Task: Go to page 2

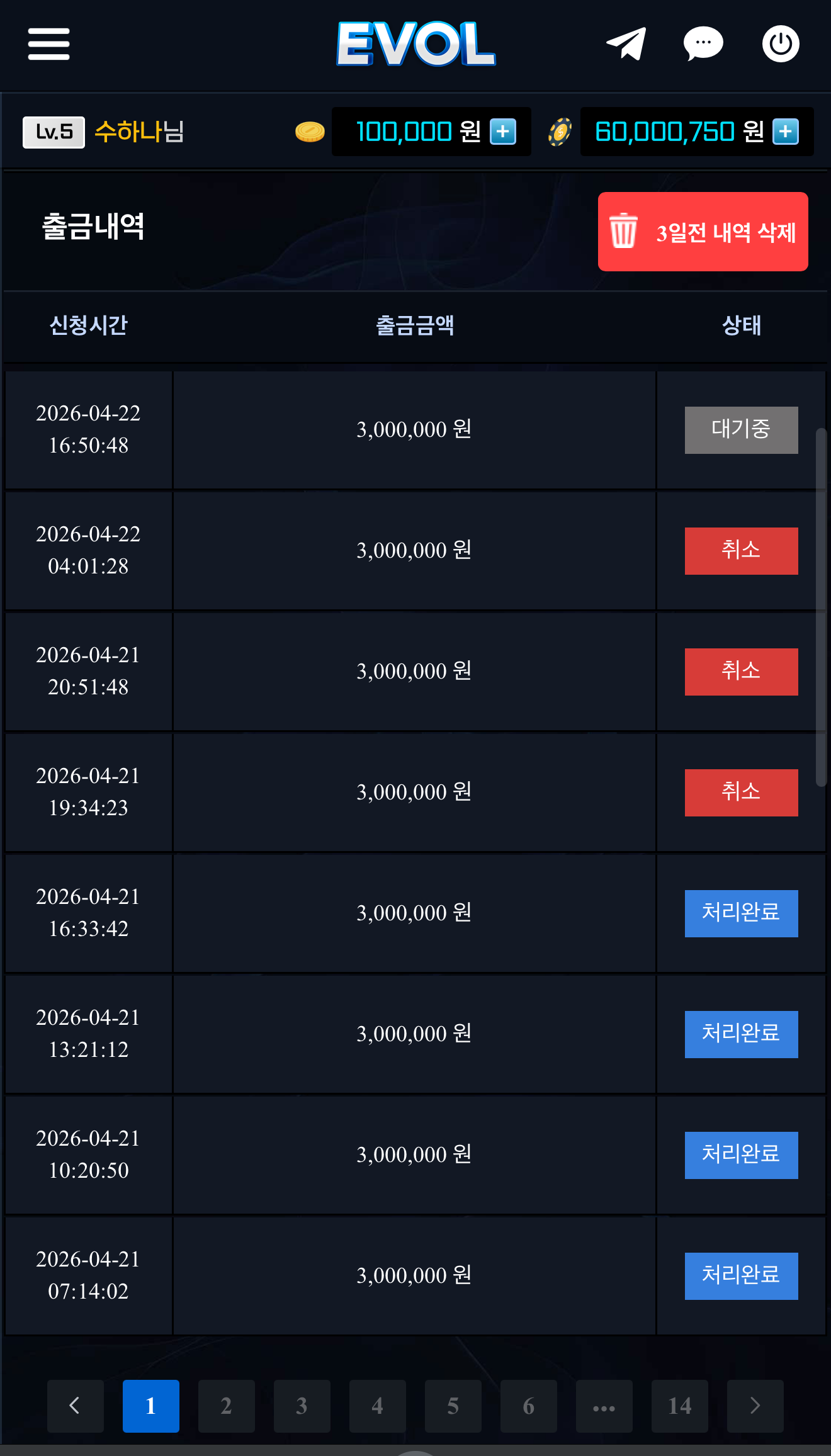Action: pyautogui.click(x=227, y=1406)
